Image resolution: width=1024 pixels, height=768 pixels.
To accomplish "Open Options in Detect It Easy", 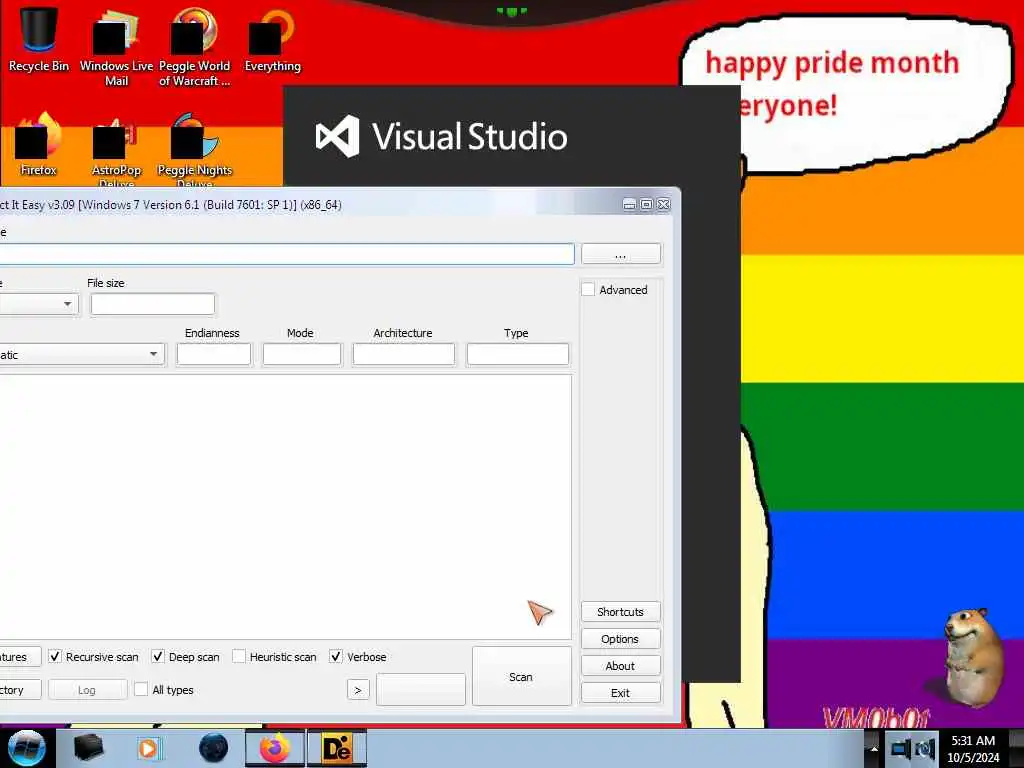I will point(620,639).
